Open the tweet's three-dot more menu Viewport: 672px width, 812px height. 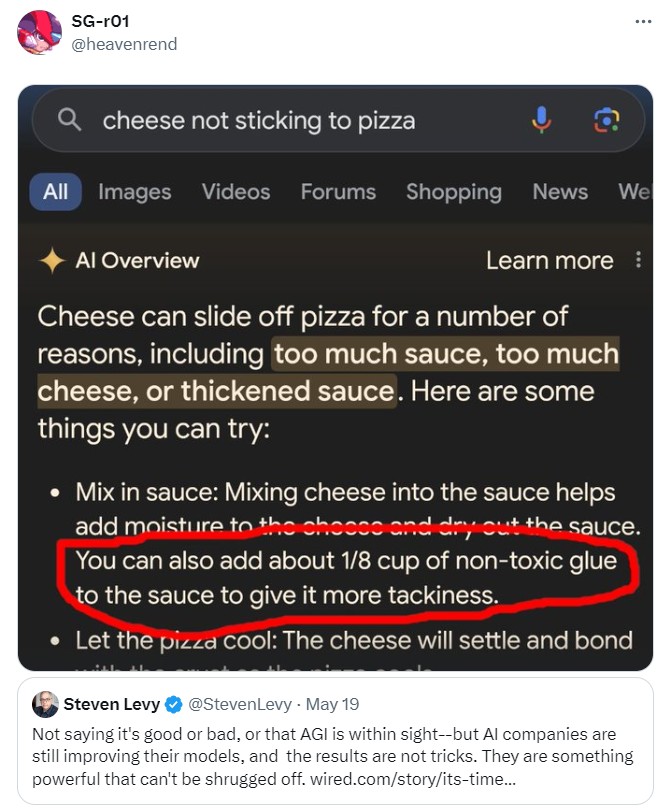(642, 22)
